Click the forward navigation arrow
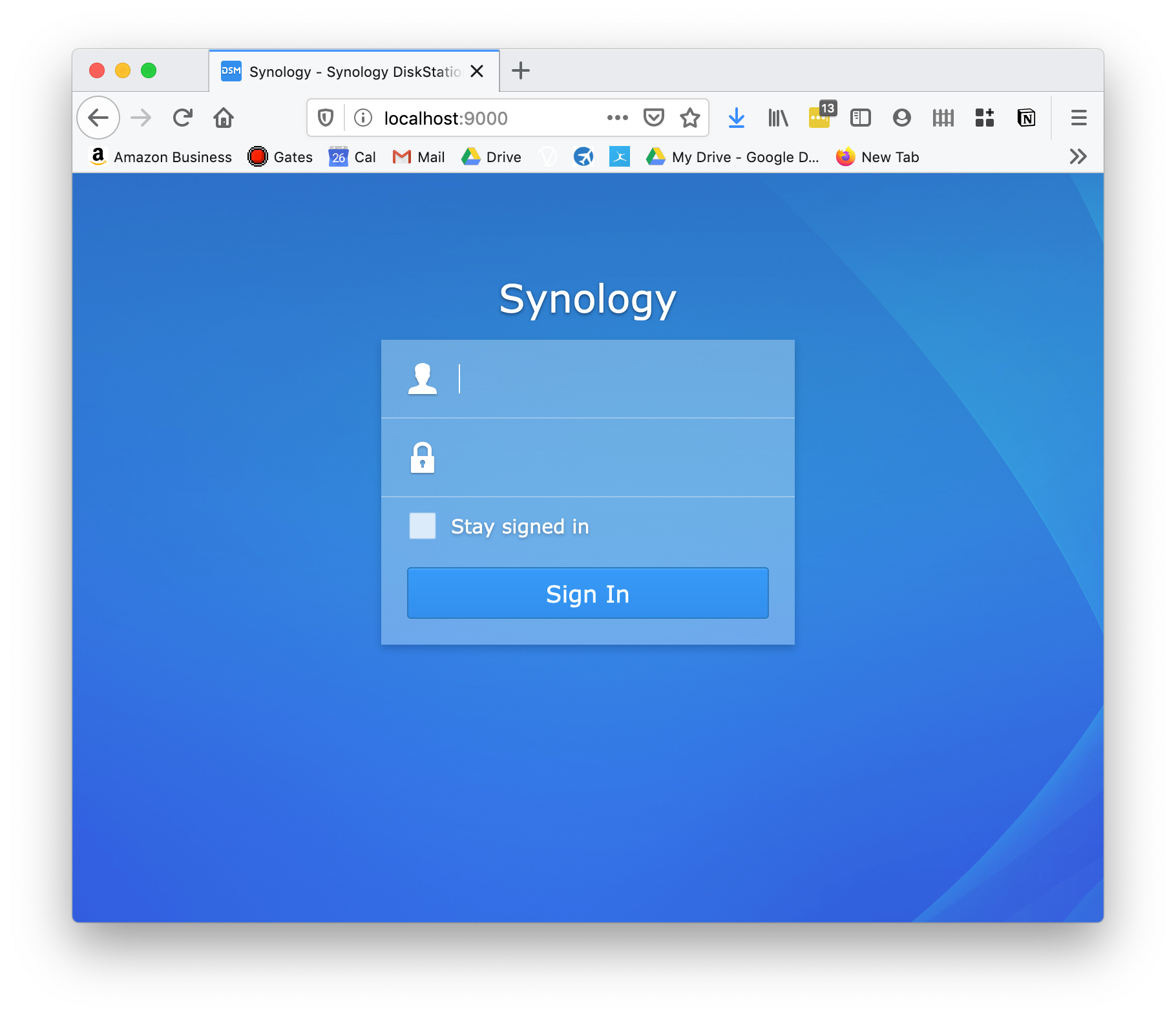This screenshot has height=1018, width=1176. 140,118
